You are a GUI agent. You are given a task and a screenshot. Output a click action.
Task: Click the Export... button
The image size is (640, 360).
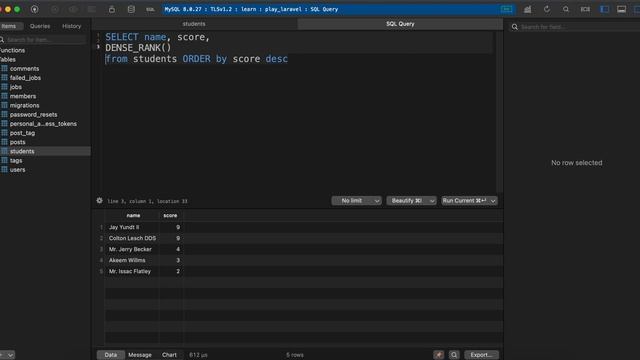tap(481, 355)
